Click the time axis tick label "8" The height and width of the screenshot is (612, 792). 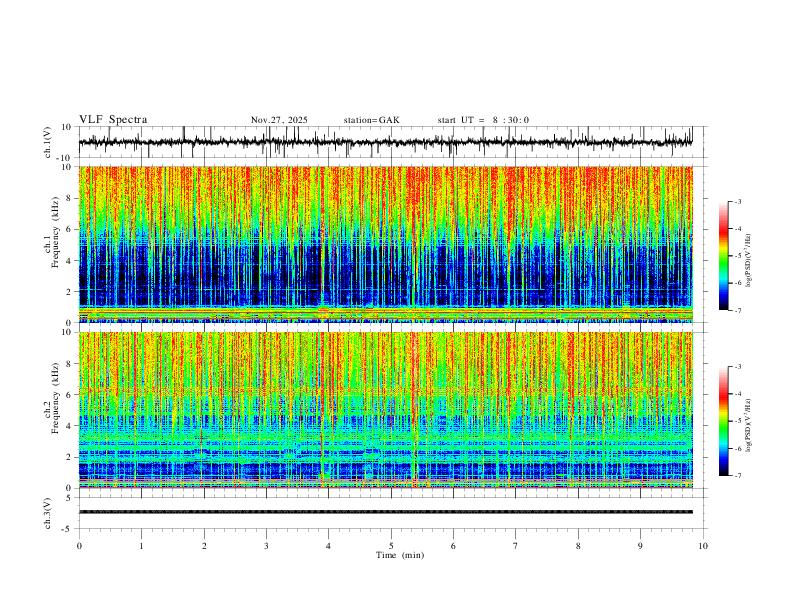[578, 546]
